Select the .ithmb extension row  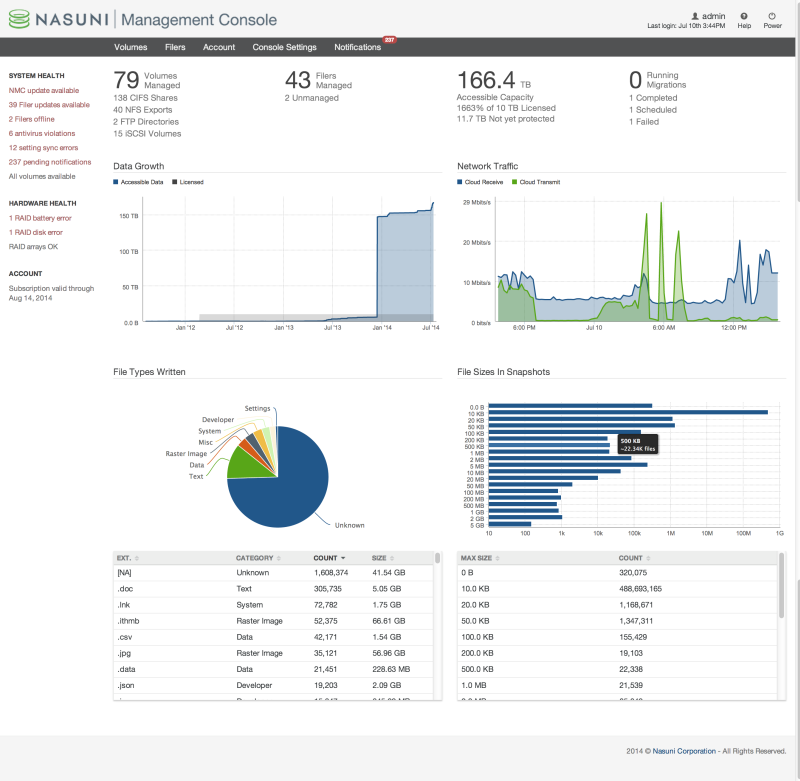273,621
